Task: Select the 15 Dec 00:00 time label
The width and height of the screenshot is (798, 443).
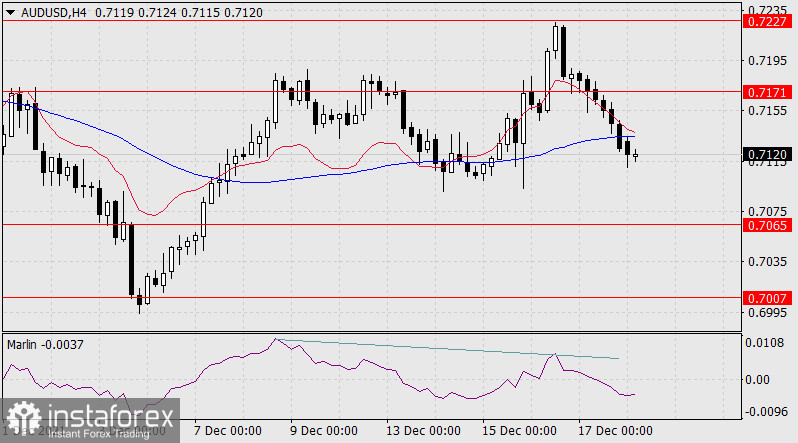Action: click(x=519, y=431)
